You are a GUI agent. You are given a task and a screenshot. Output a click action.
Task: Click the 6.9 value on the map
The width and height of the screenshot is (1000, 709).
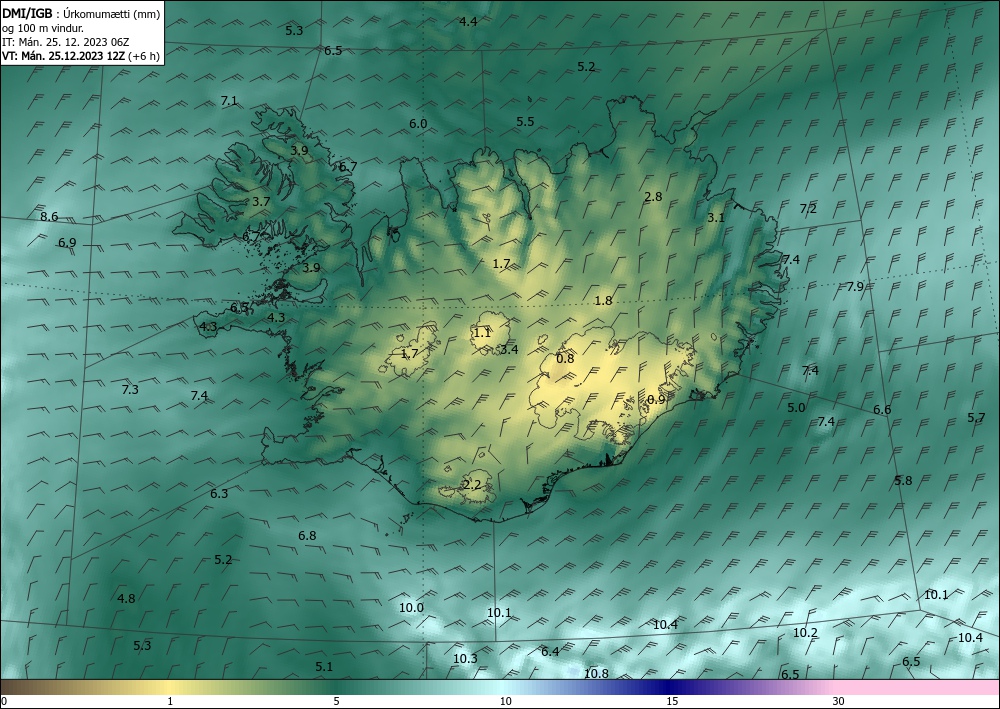point(67,243)
